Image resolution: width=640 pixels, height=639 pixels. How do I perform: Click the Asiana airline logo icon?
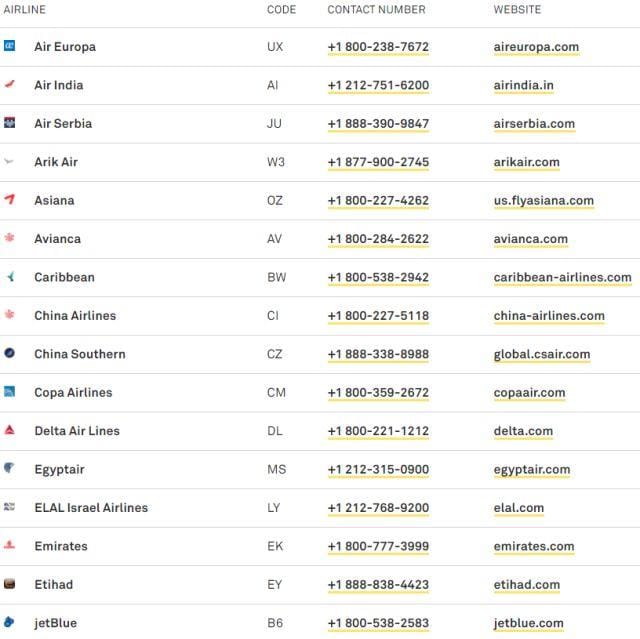[10, 200]
